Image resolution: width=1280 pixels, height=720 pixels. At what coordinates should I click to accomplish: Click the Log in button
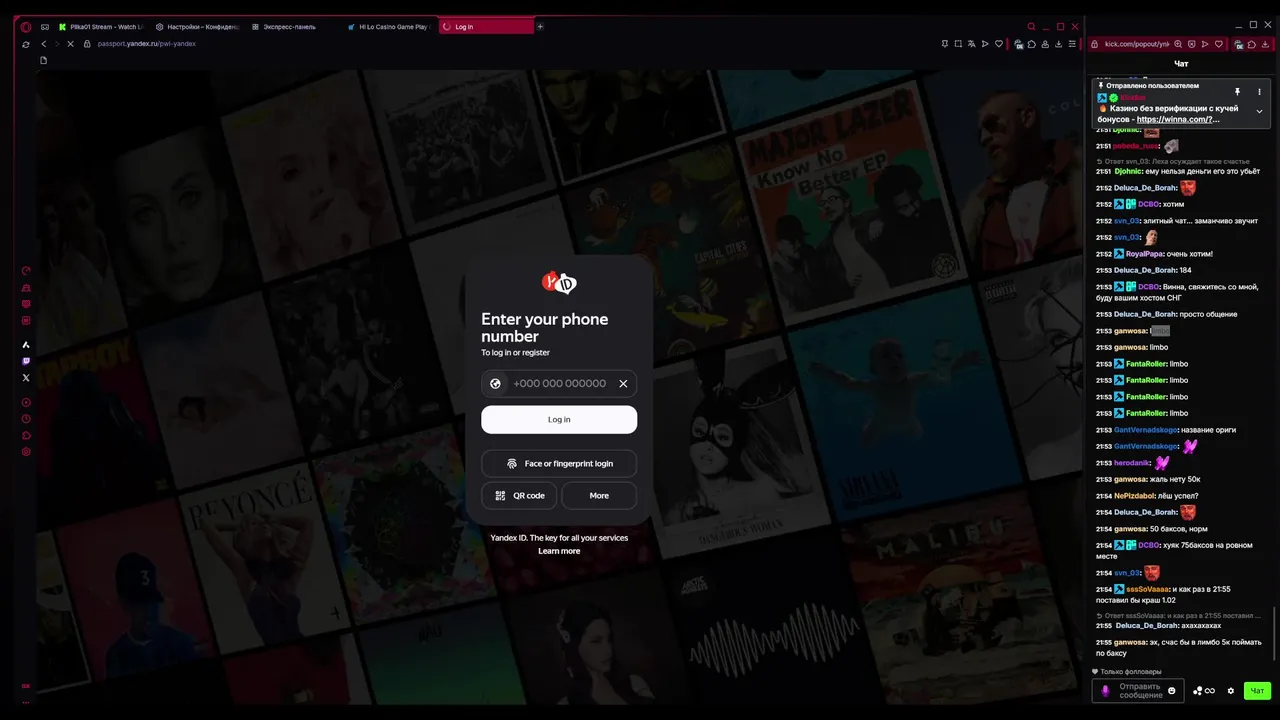(x=559, y=419)
